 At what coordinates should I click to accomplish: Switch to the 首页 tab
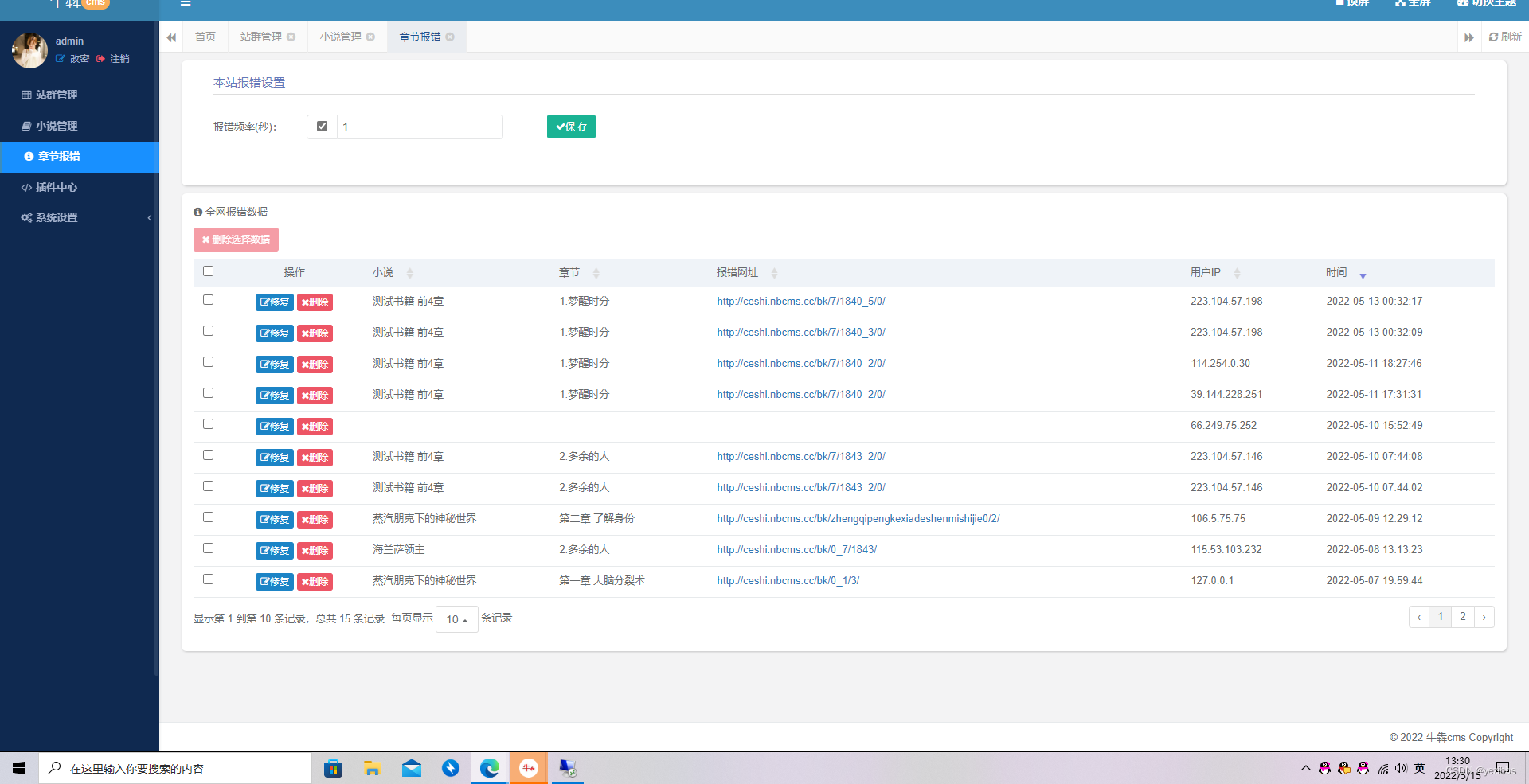[205, 37]
